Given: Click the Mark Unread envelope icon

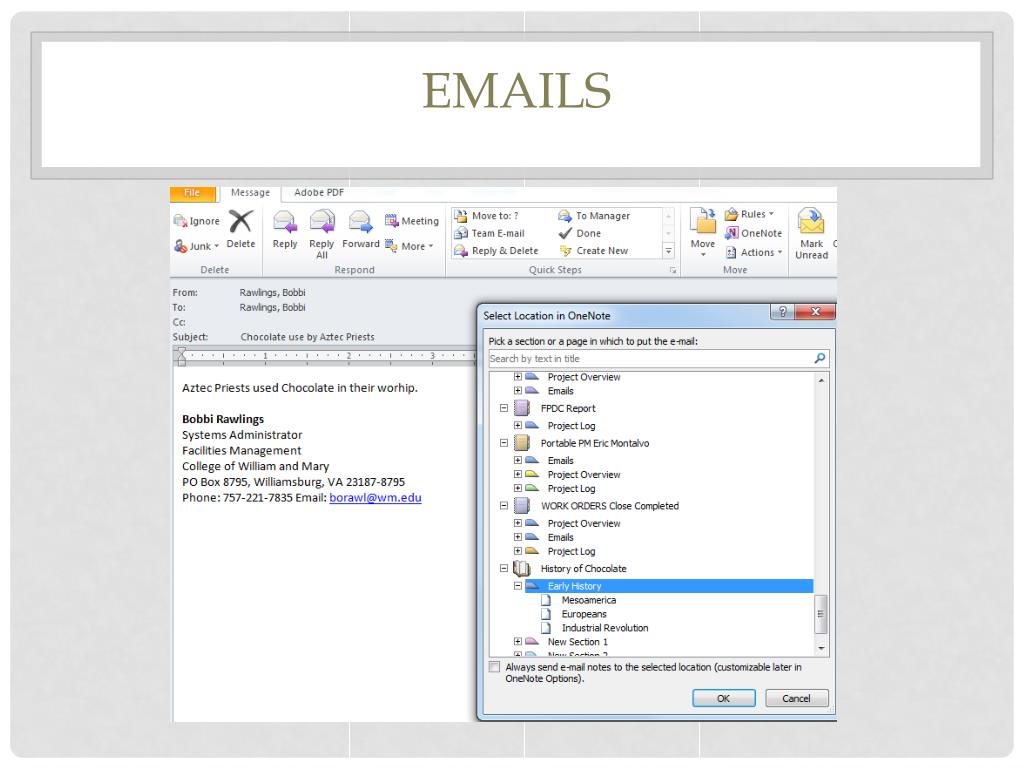Looking at the screenshot, I should tap(811, 222).
